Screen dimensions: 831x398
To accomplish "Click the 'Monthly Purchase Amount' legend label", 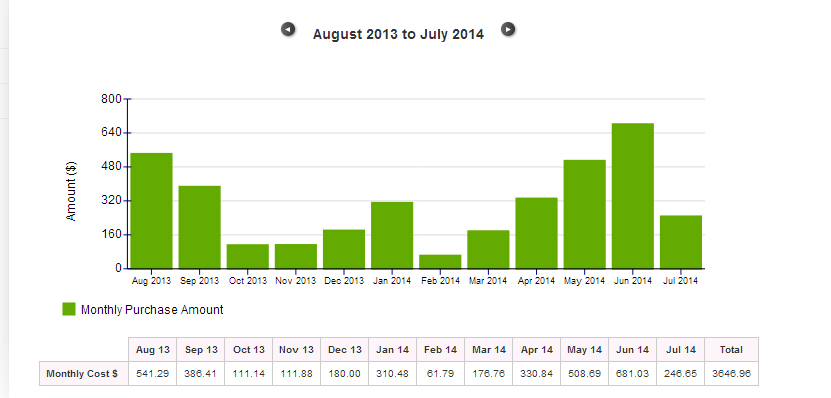I will [152, 309].
